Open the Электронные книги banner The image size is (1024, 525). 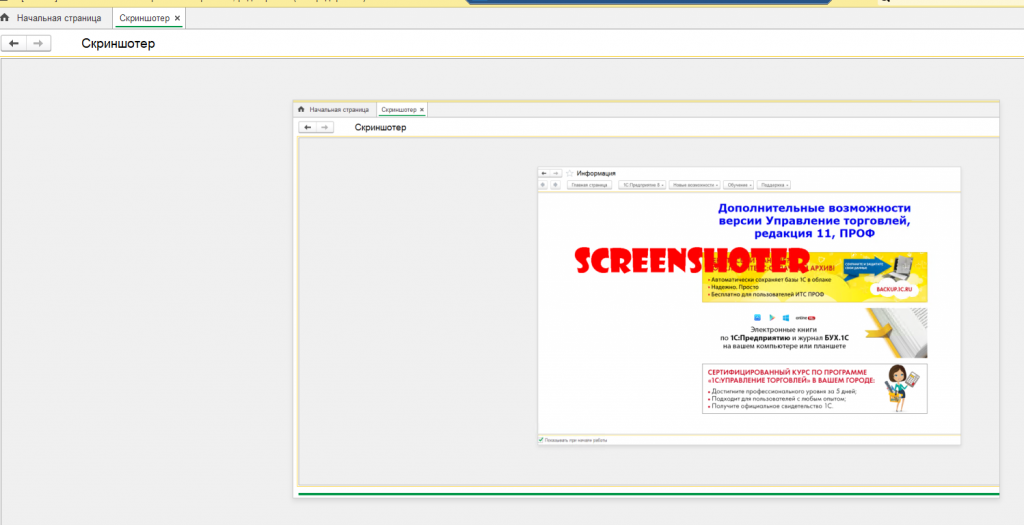[814, 333]
